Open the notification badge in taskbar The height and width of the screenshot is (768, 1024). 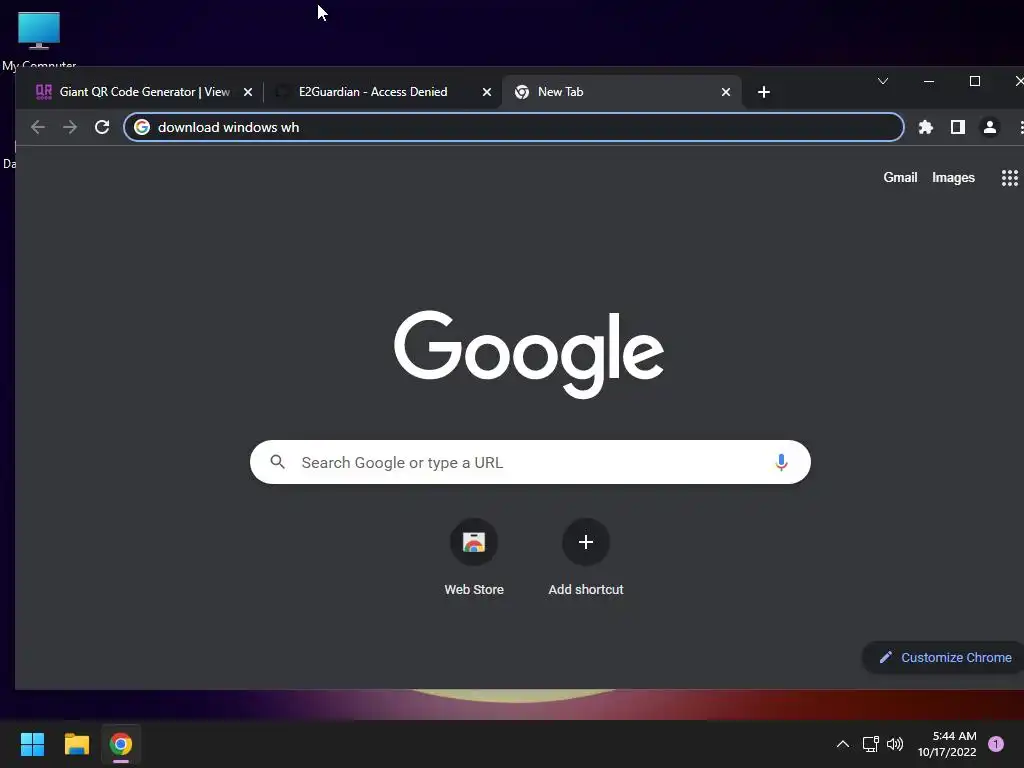tap(995, 744)
